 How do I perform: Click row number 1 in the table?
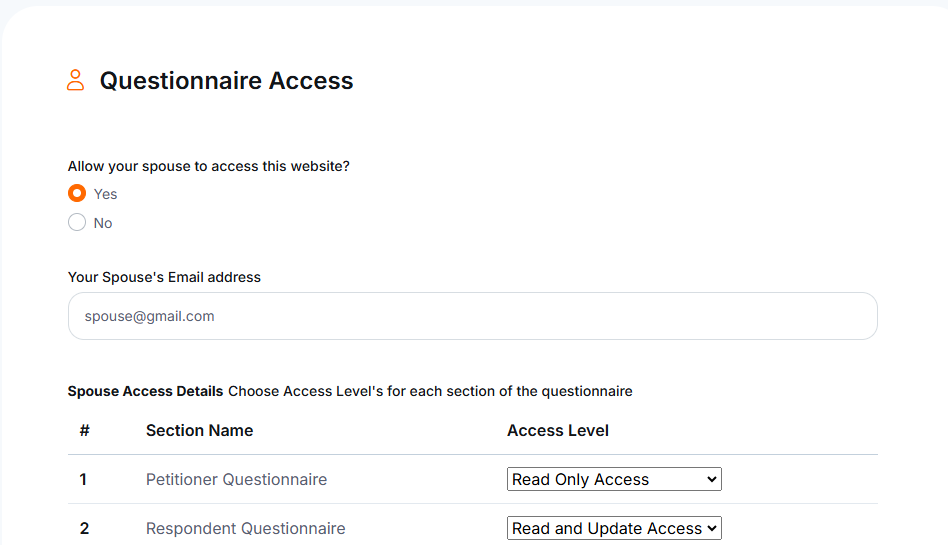[x=83, y=479]
